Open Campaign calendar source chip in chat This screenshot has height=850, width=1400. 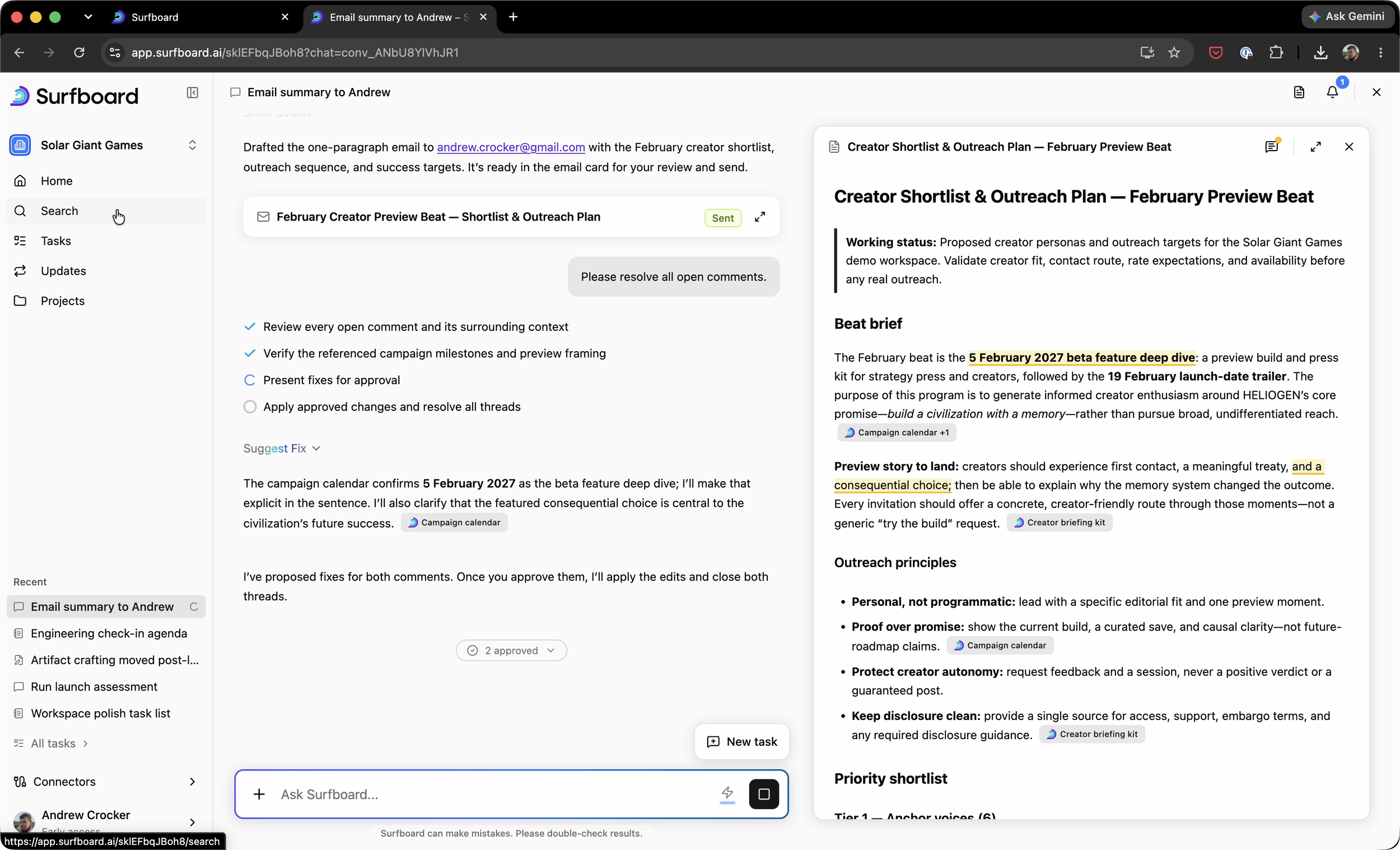pos(454,522)
